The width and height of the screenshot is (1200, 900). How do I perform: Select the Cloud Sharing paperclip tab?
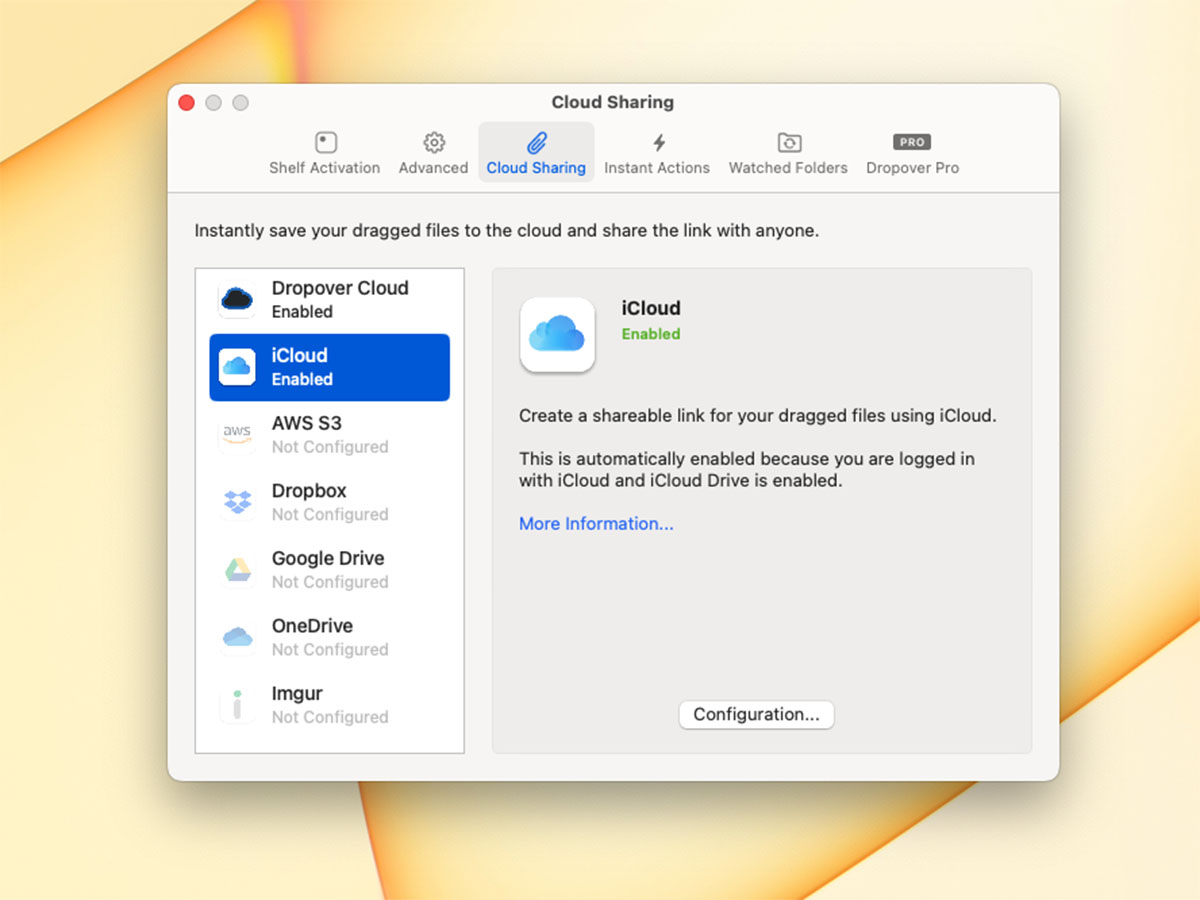[536, 154]
